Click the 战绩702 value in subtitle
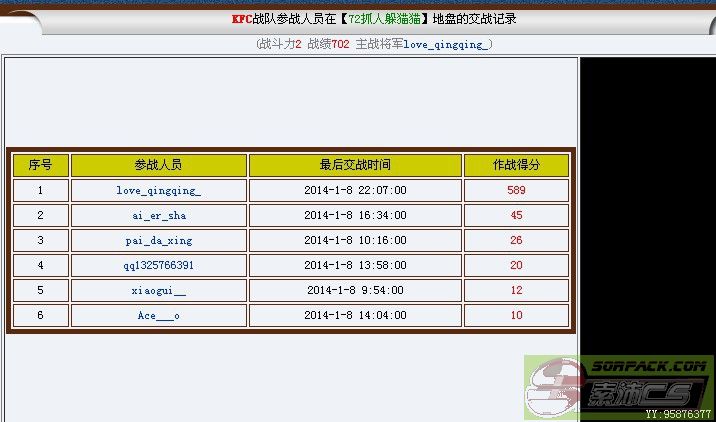Viewport: 716px width, 422px height. (x=328, y=44)
